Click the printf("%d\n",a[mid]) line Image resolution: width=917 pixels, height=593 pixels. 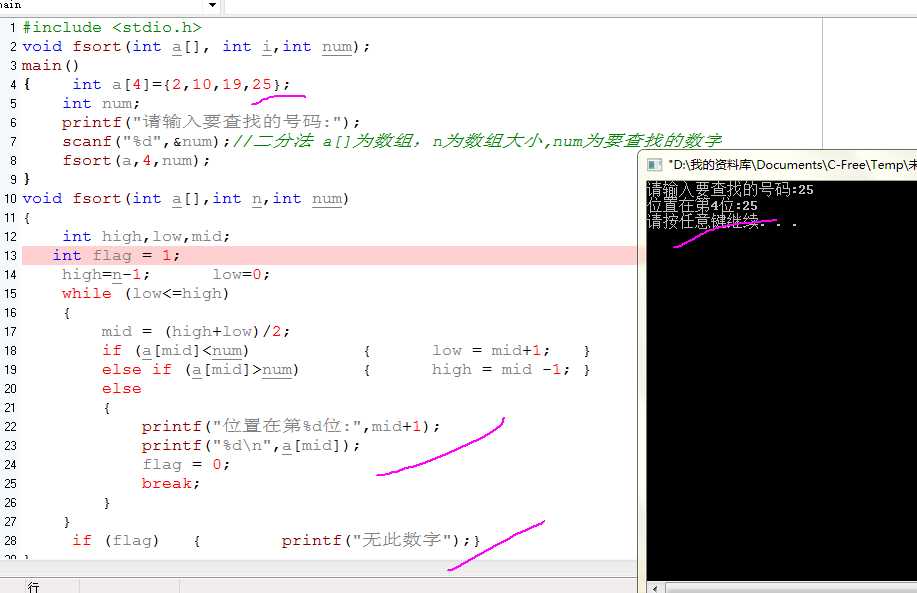pos(251,446)
